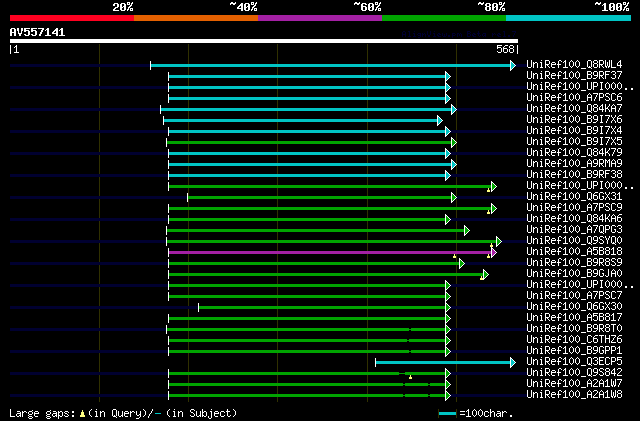Open the UniRef100_Q8RWL4 hit label
The width and height of the screenshot is (640, 421).
(x=574, y=64)
